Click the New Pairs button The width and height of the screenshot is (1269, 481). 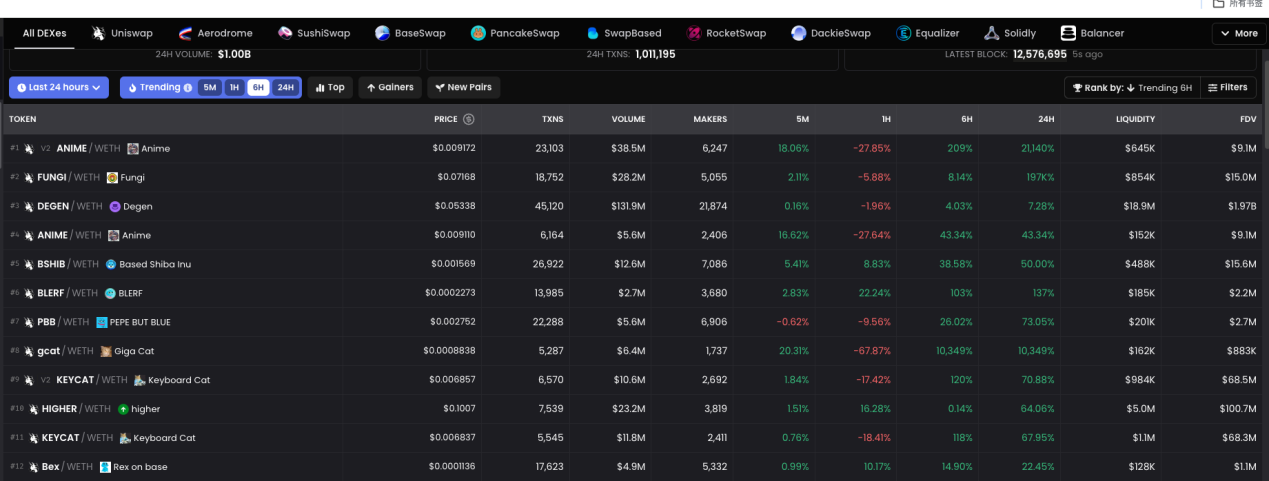[x=464, y=88]
